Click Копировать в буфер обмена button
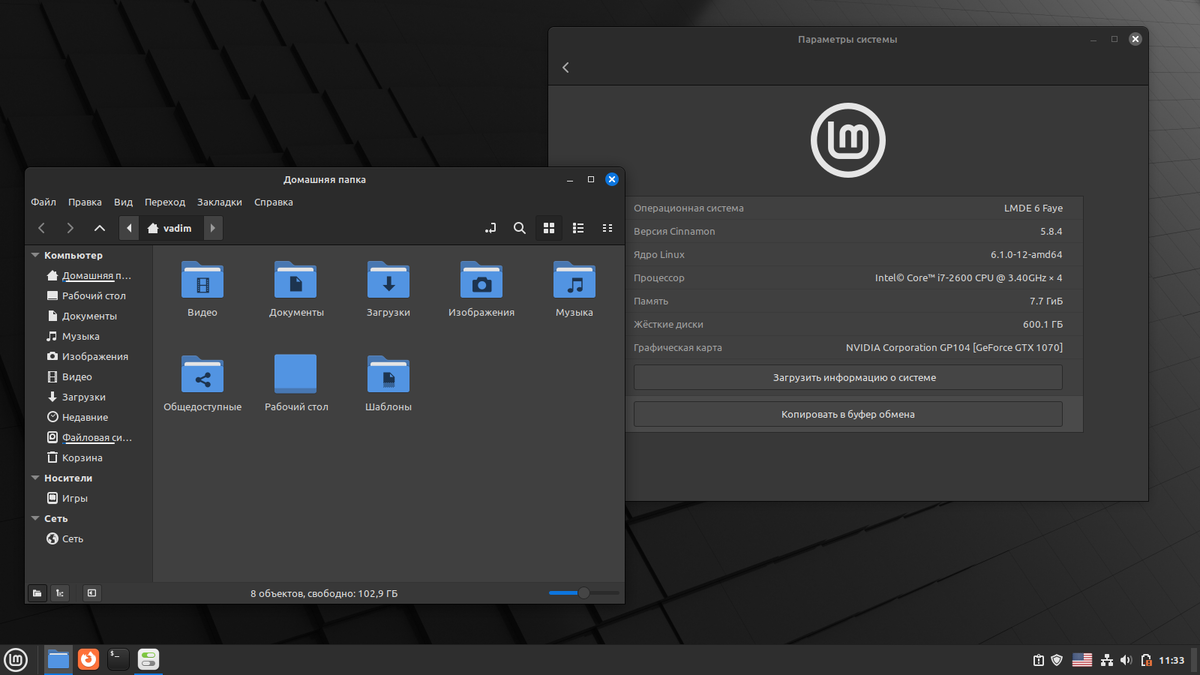This screenshot has height=675, width=1200. (x=848, y=414)
